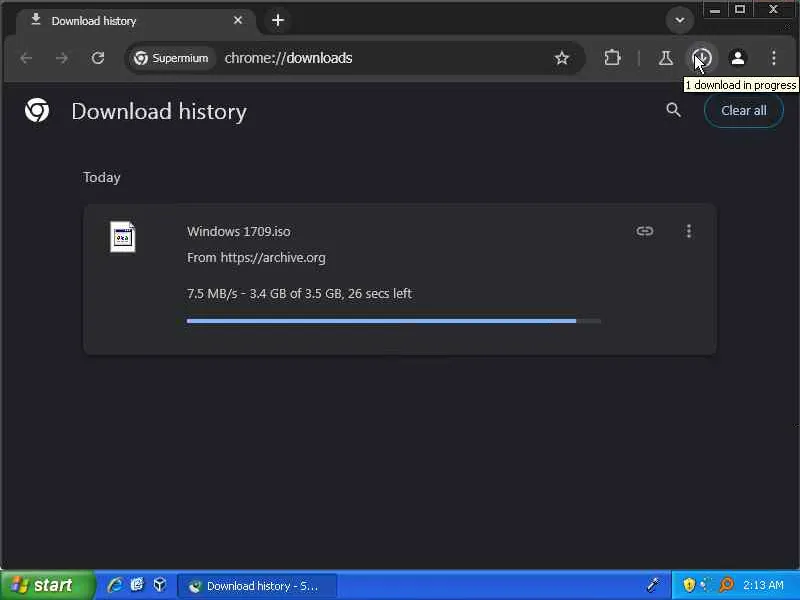Click the Supermium logo beside Download history
The height and width of the screenshot is (600, 800).
coord(37,110)
